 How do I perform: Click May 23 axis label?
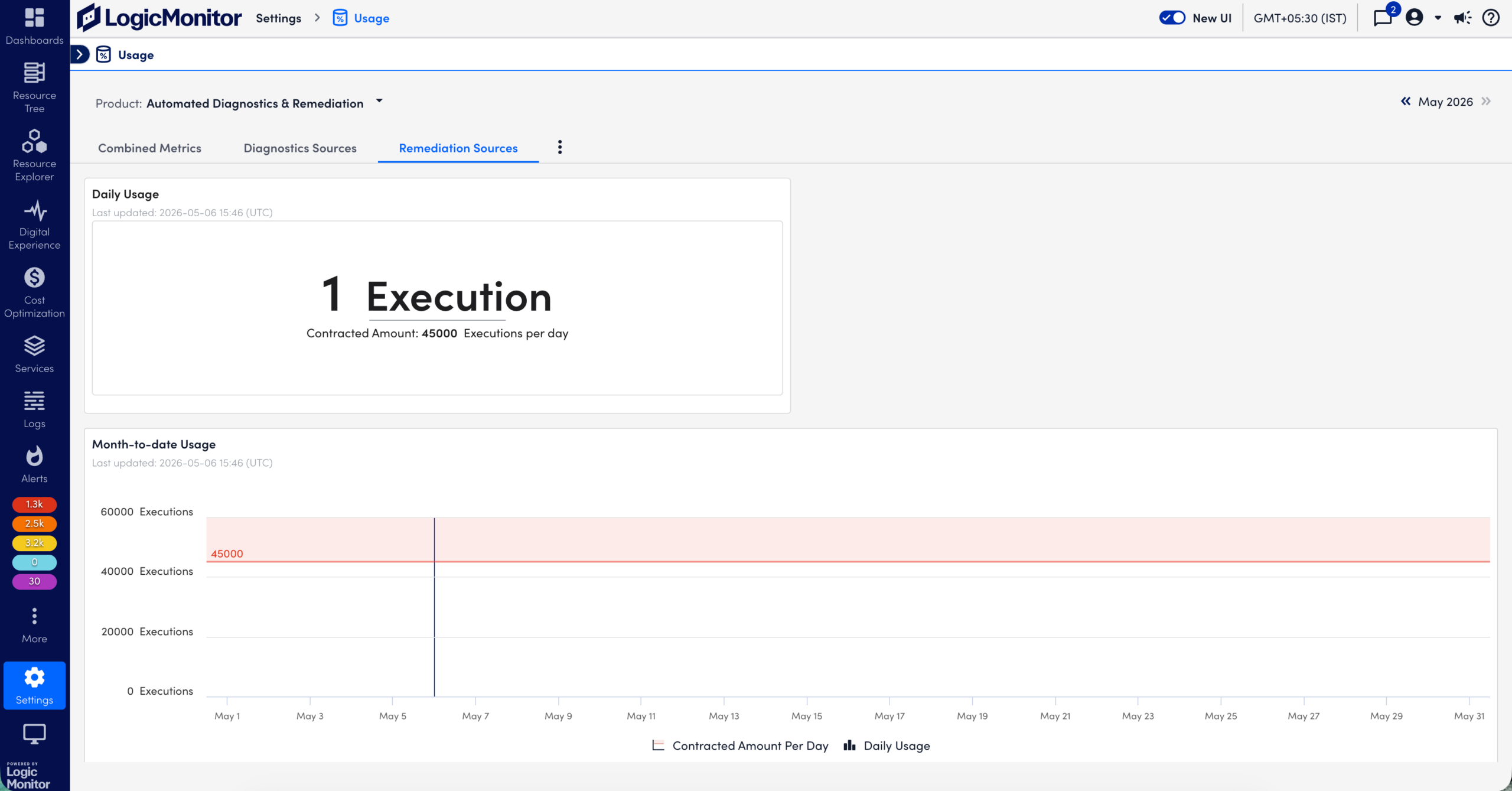point(1138,715)
